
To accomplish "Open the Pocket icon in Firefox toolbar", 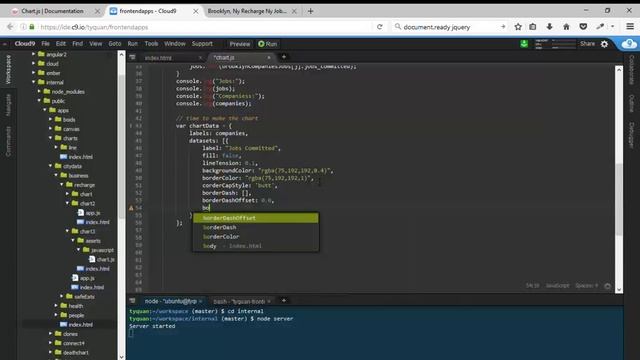I will tap(583, 27).
